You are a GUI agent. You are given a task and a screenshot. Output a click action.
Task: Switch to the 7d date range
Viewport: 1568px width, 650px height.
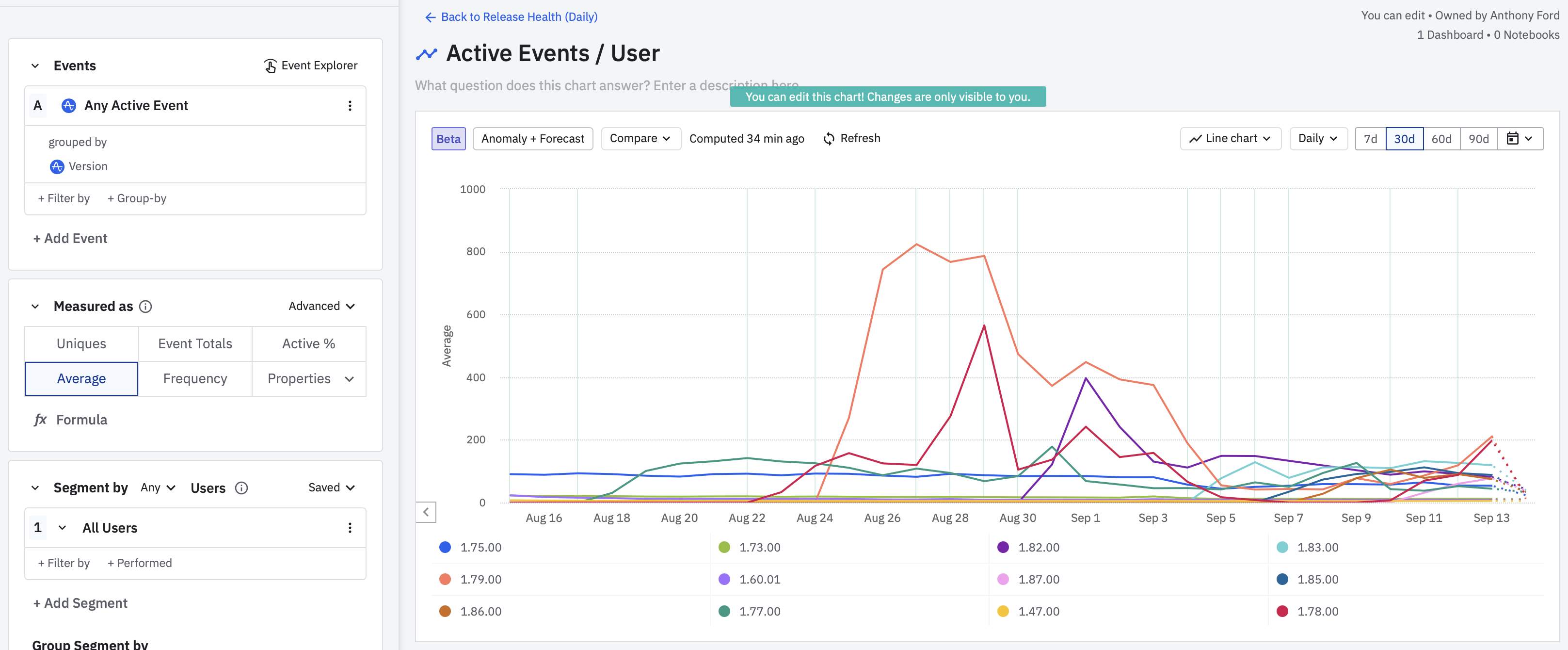coord(1370,139)
